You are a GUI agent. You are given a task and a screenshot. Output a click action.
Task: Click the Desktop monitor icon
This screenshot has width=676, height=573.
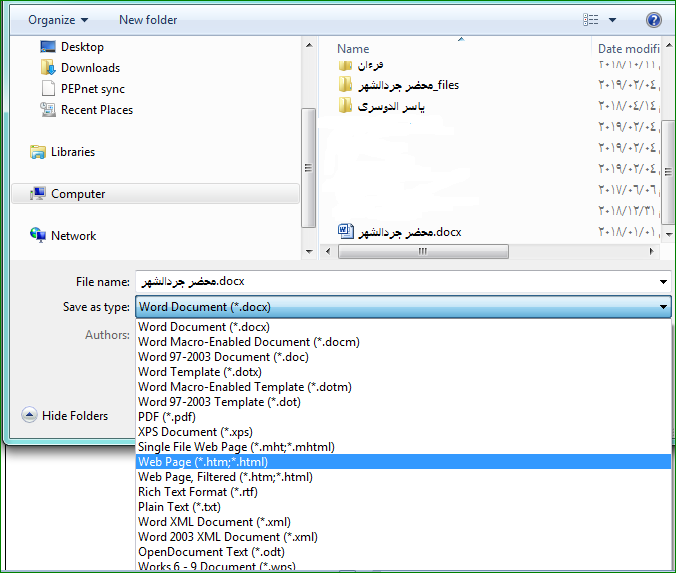click(48, 47)
